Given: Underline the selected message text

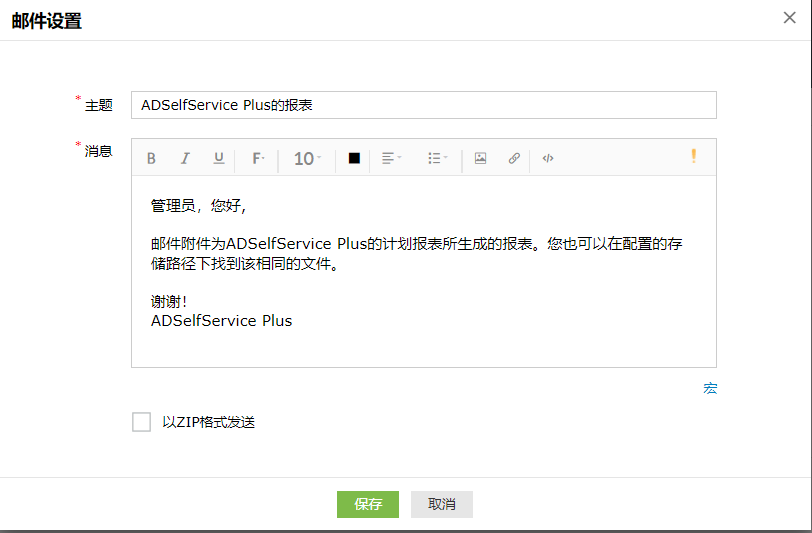Looking at the screenshot, I should point(219,158).
